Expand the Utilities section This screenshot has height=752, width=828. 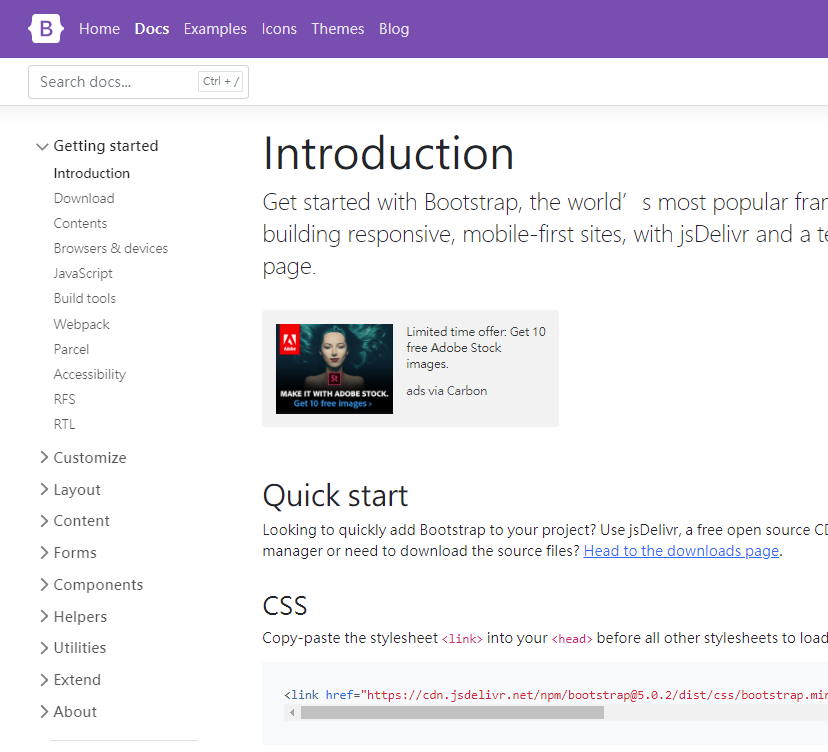point(73,647)
